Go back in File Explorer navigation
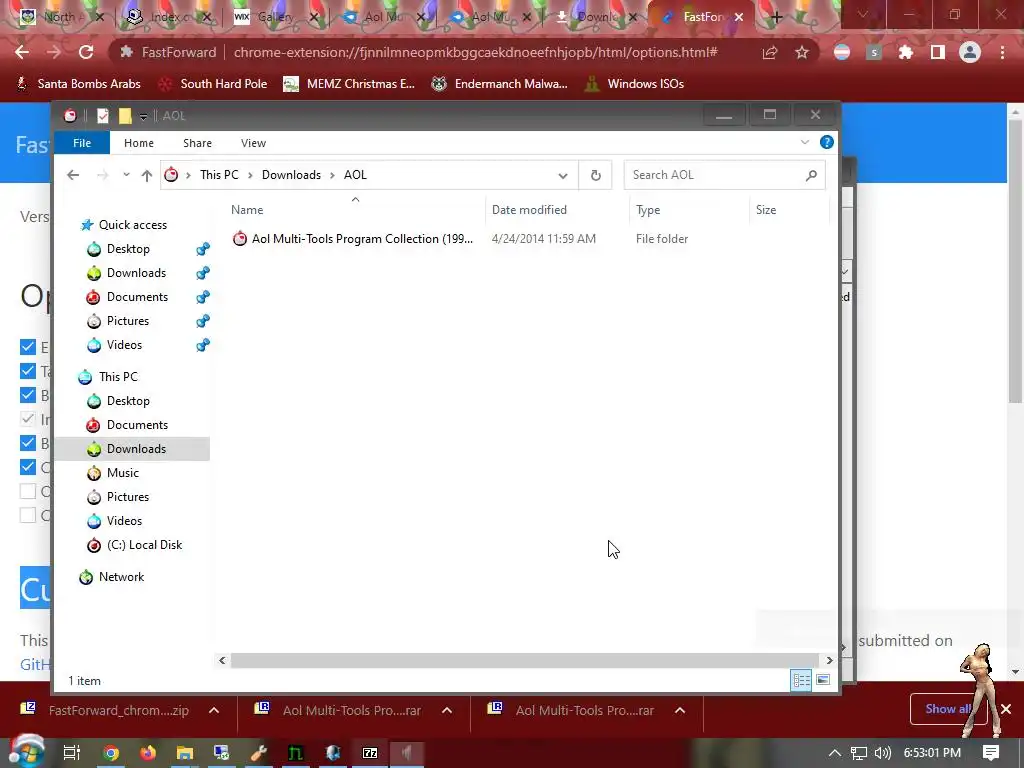 [73, 175]
